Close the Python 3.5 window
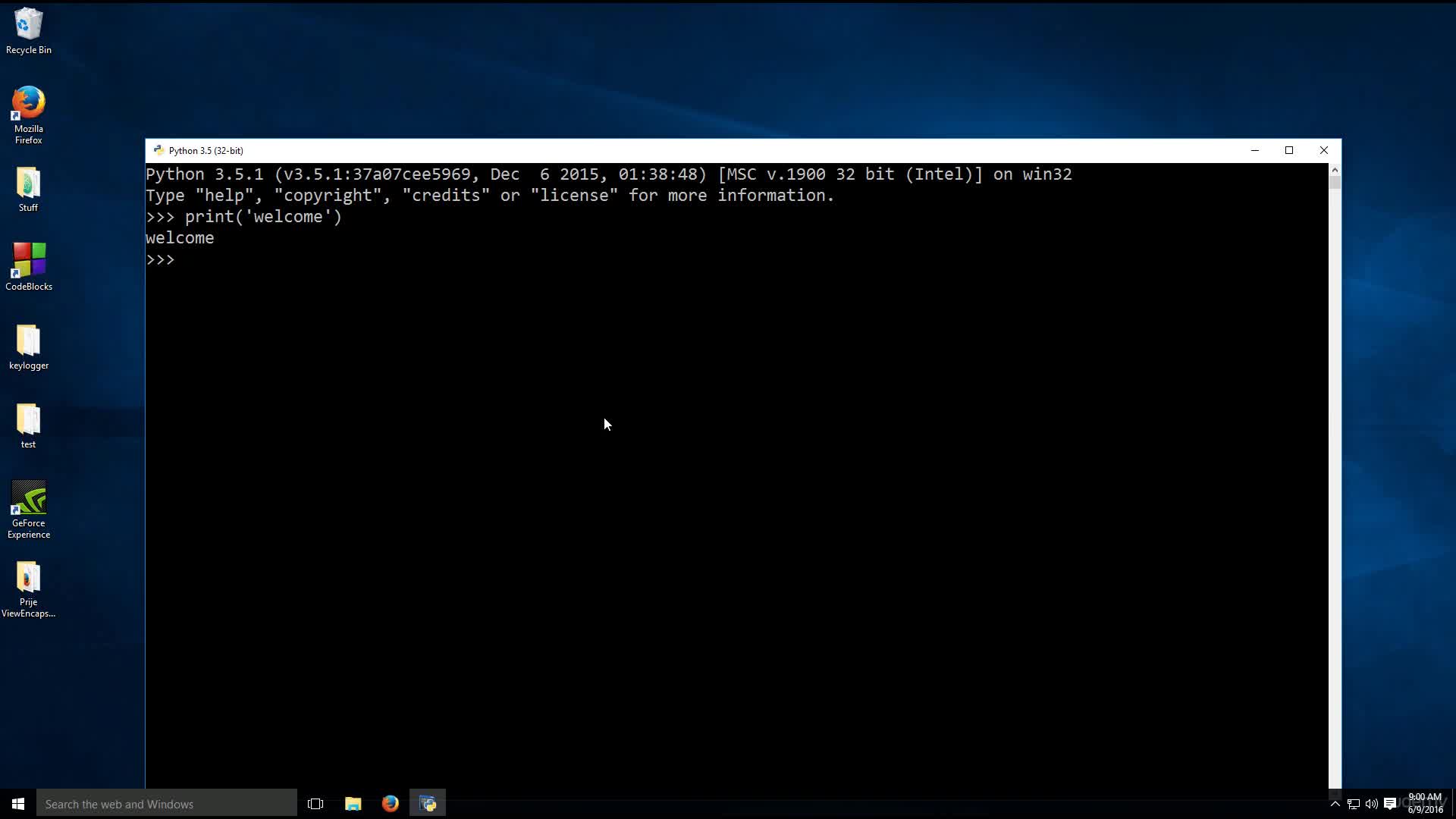The height and width of the screenshot is (819, 1456). [x=1324, y=150]
